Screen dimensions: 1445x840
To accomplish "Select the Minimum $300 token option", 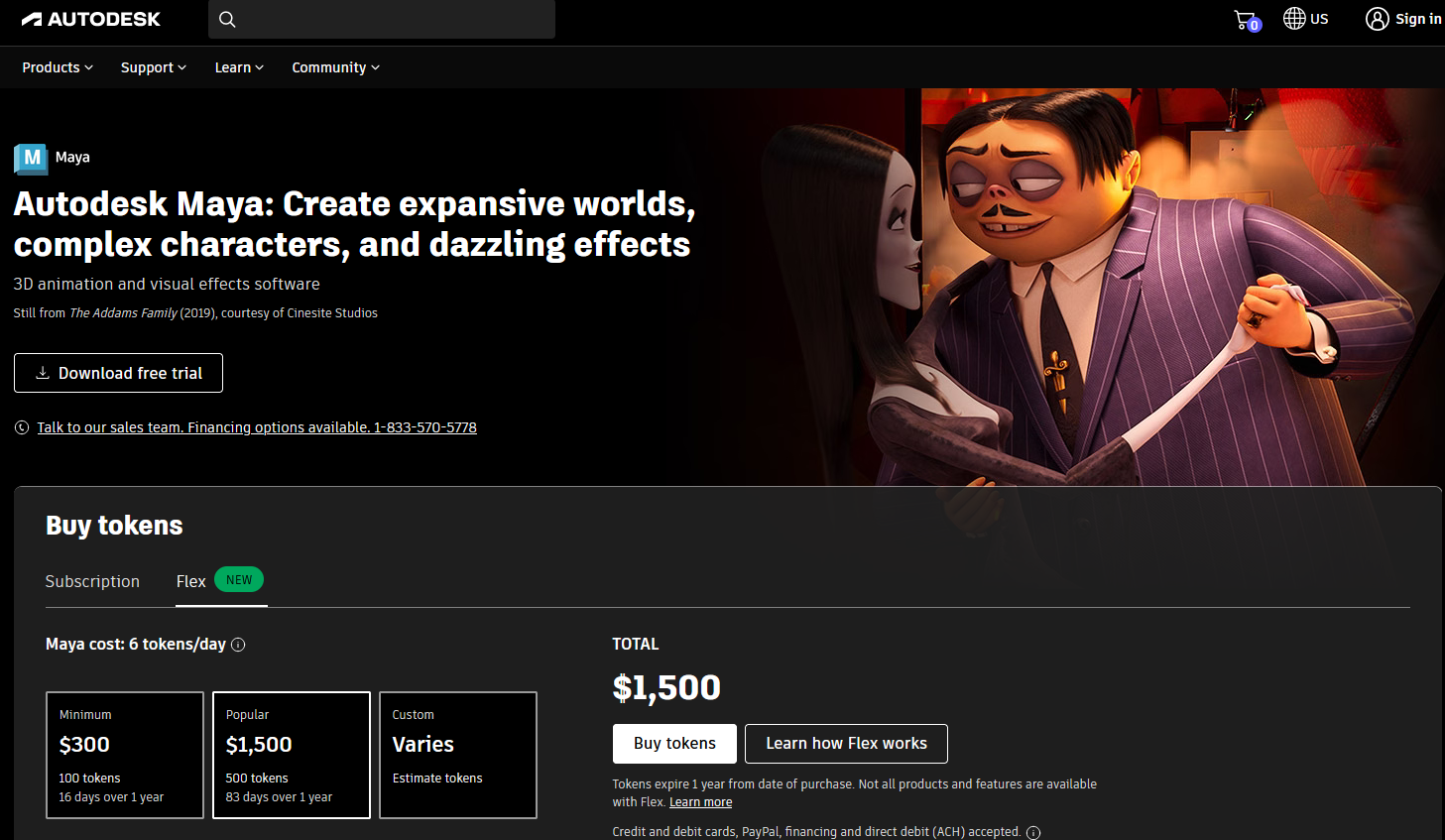I will (x=125, y=755).
